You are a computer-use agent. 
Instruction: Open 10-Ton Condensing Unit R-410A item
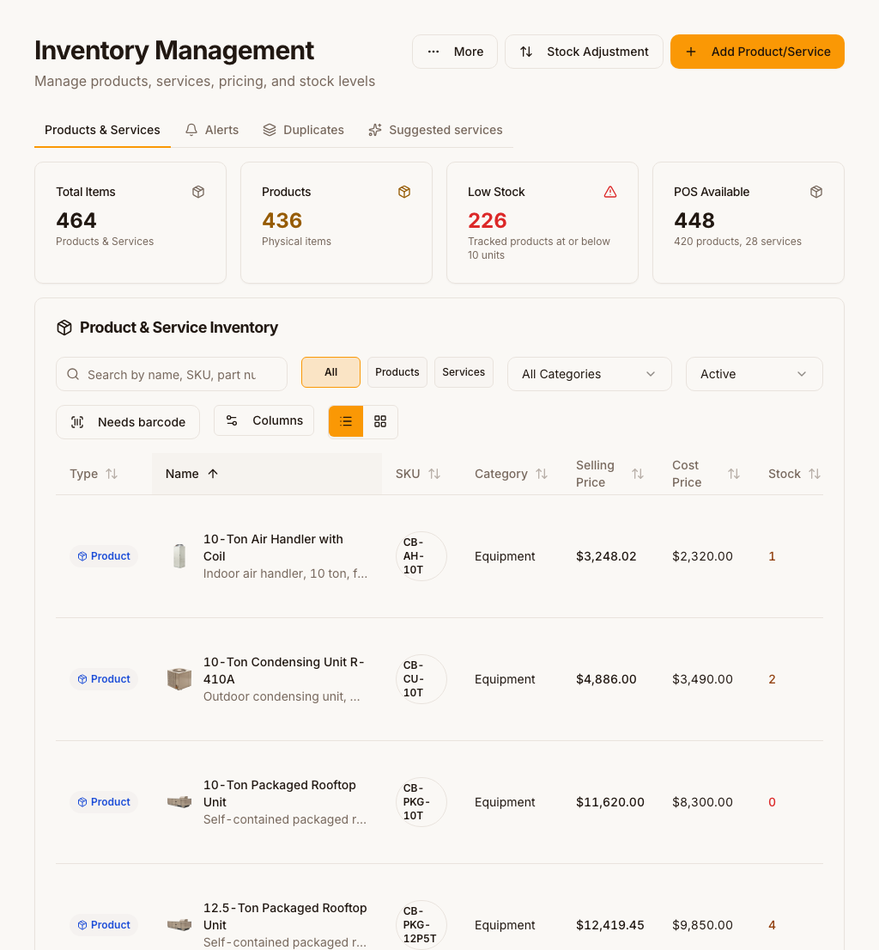point(284,671)
